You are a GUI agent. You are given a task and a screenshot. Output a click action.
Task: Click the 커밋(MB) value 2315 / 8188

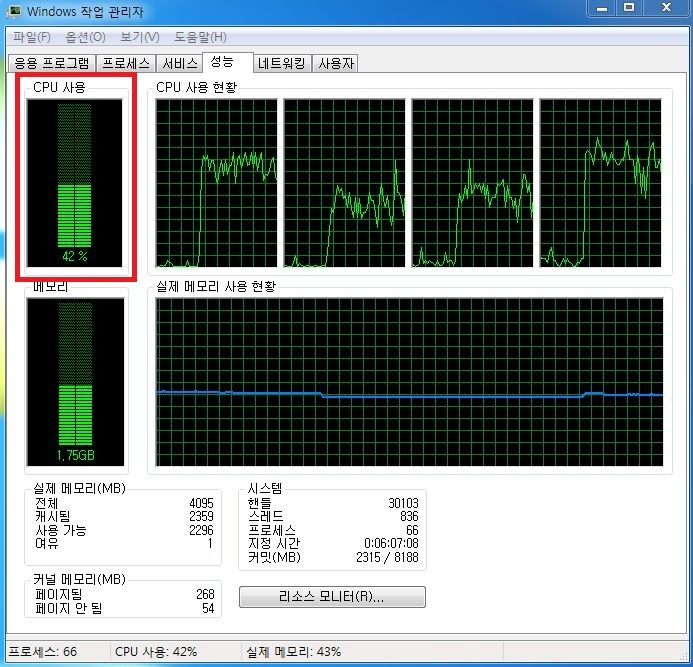coord(387,557)
